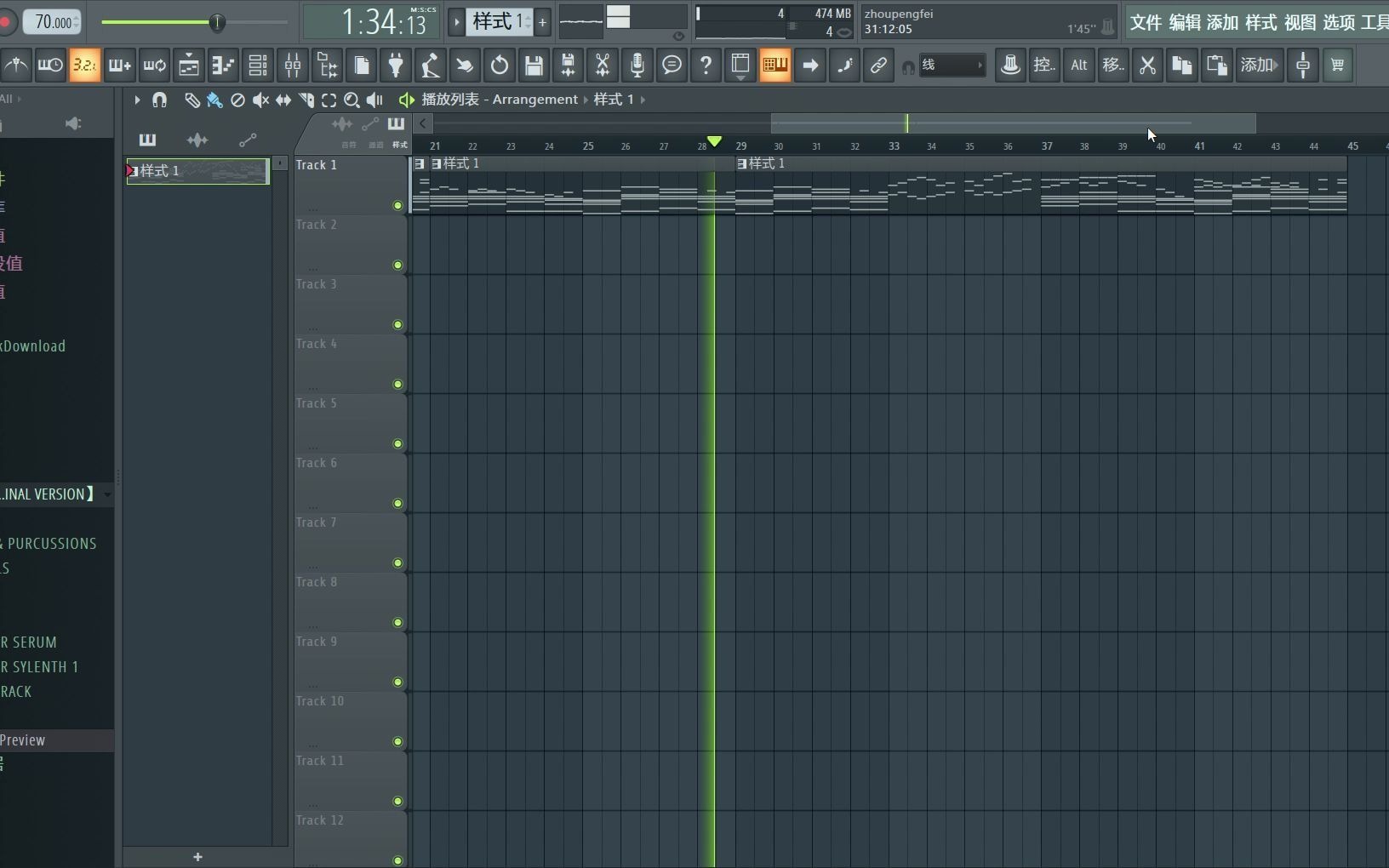Mute Track 5 via its green LED
Screen dimensions: 1389x868
click(397, 444)
